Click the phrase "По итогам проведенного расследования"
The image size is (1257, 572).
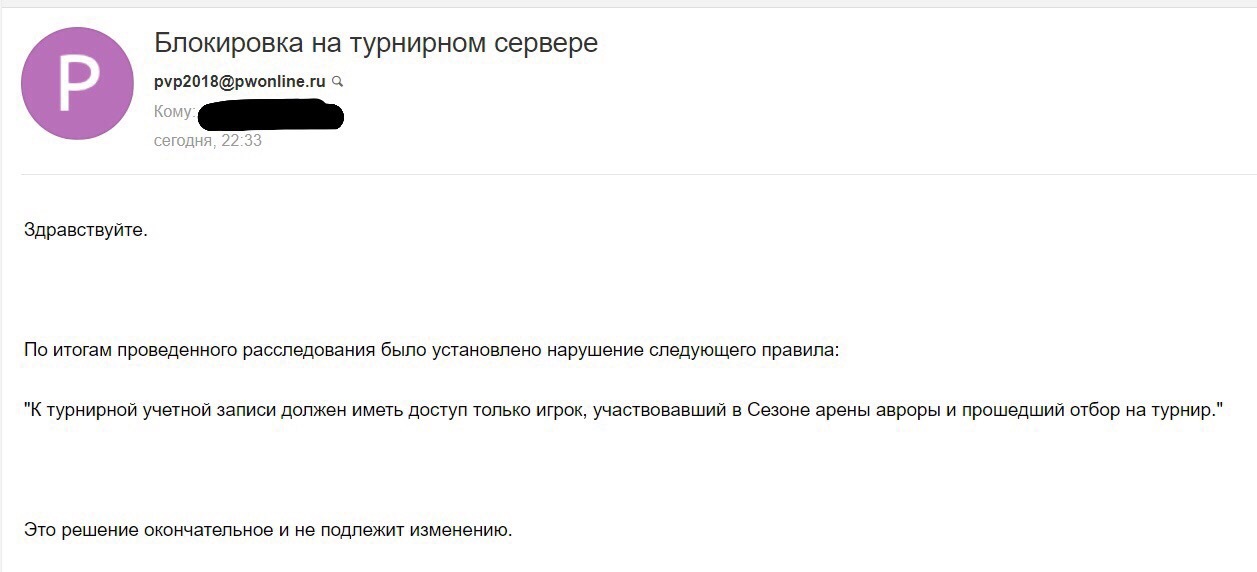[199, 351]
